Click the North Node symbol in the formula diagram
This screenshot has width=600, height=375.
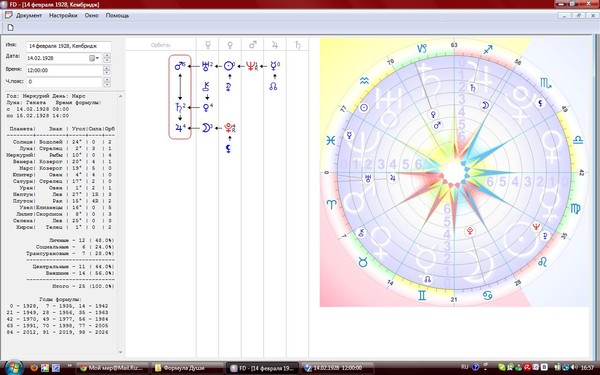pyautogui.click(x=273, y=86)
